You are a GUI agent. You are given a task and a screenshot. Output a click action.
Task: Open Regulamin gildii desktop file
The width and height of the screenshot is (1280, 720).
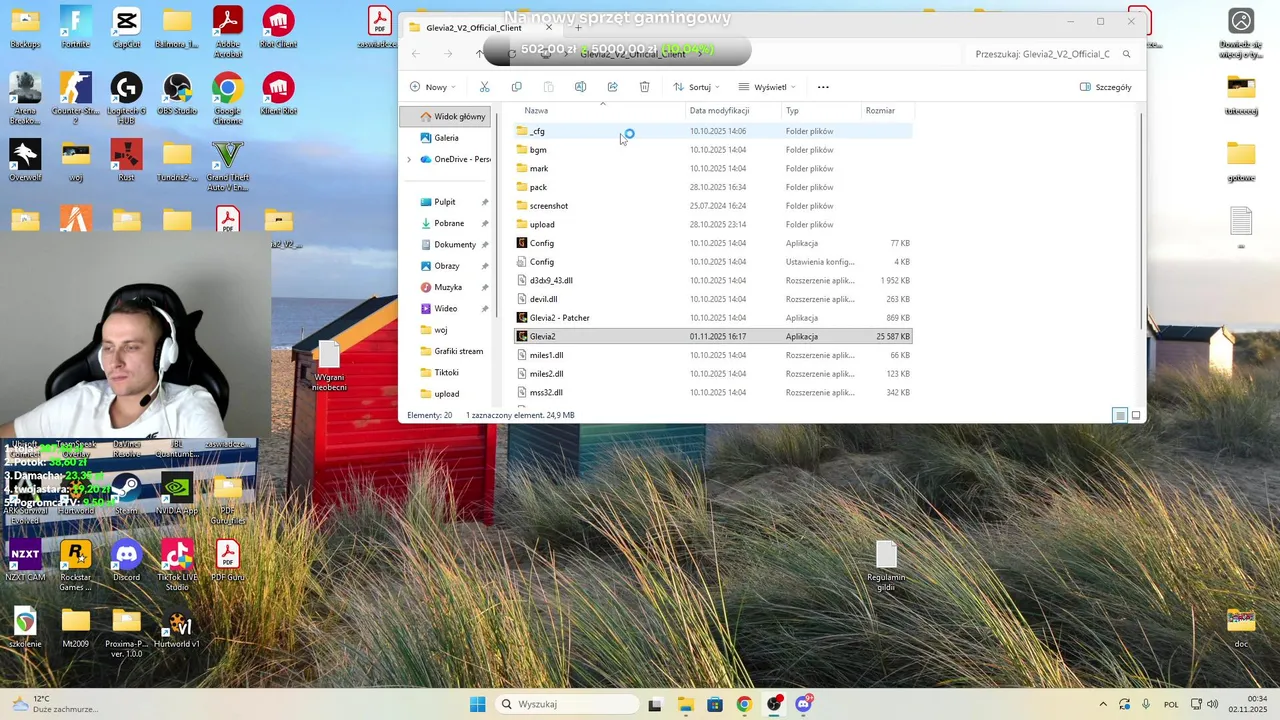point(886,565)
